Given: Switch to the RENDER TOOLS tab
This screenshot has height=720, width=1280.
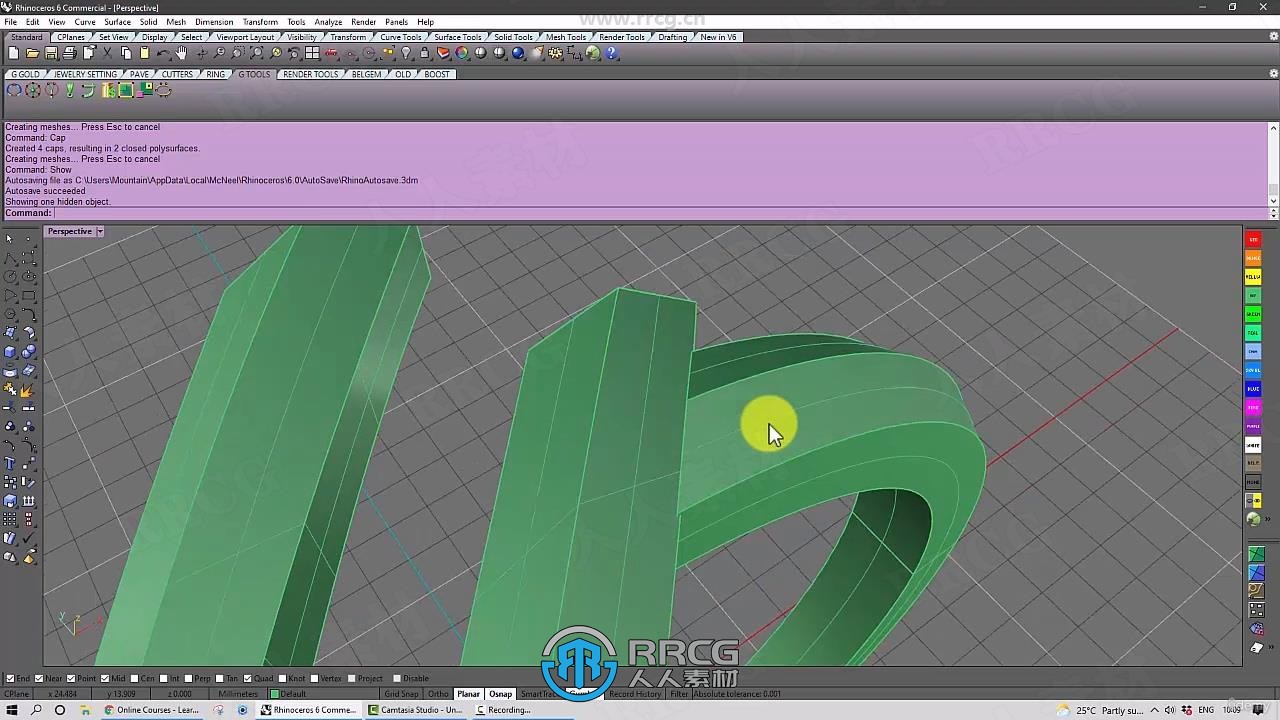Looking at the screenshot, I should 310,74.
